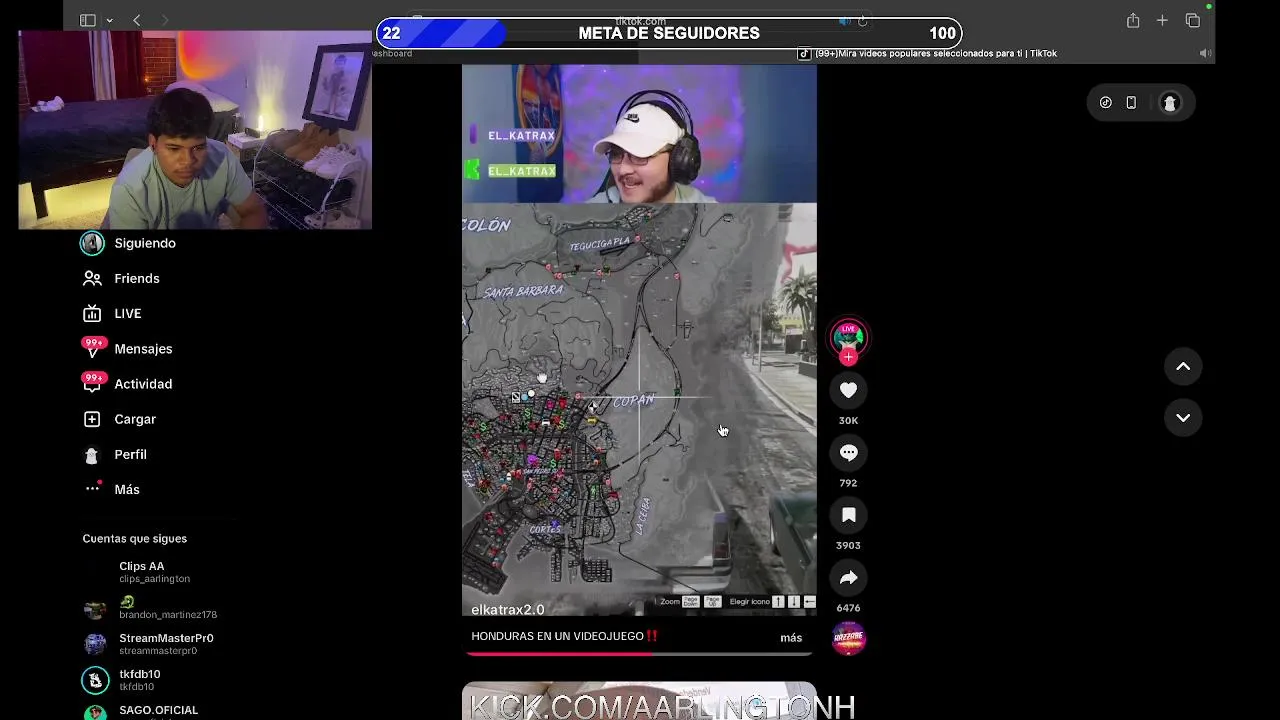Image resolution: width=1280 pixels, height=720 pixels.
Task: Go forward in Safari history
Action: click(x=165, y=20)
